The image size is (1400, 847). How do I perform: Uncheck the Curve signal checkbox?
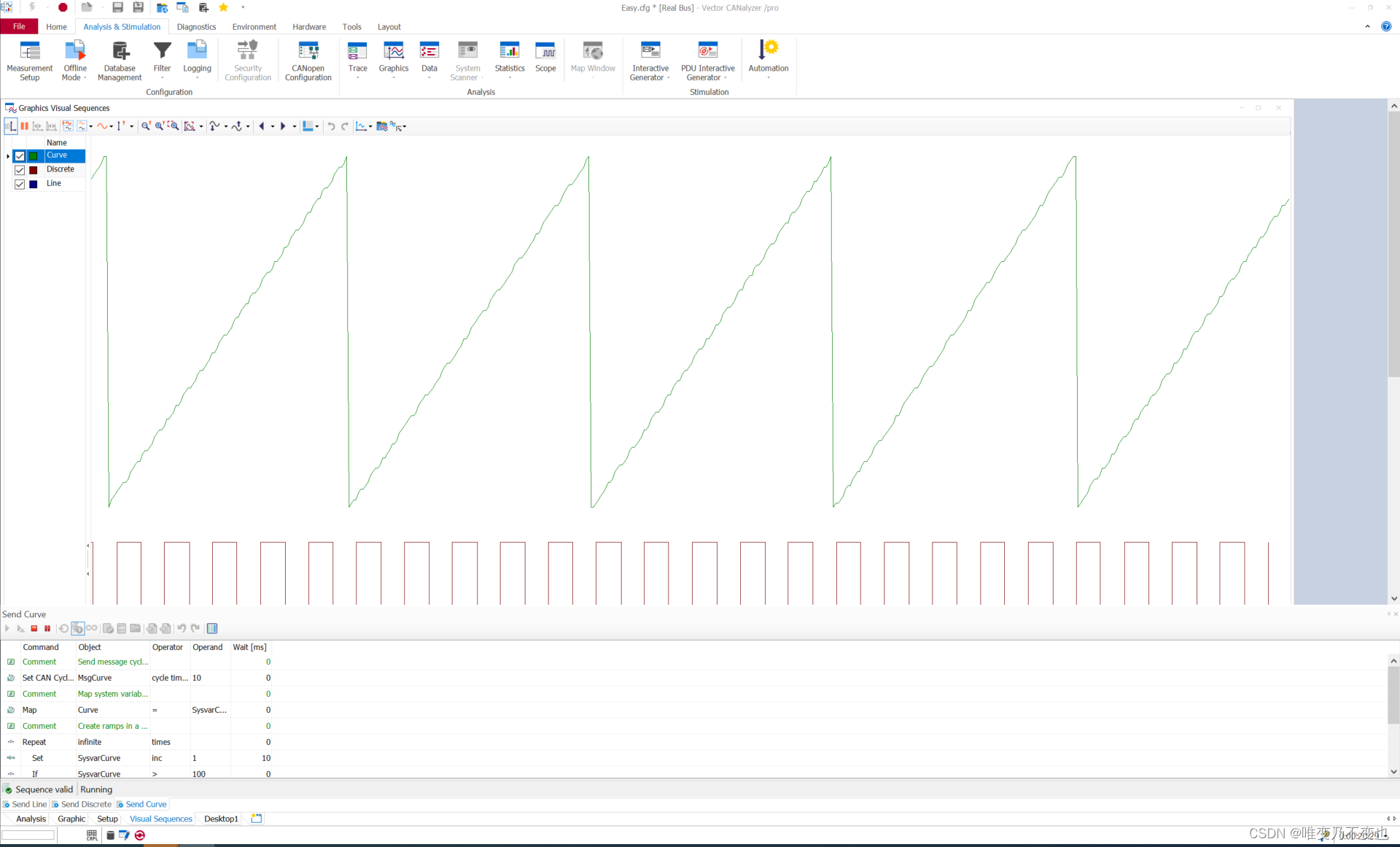(20, 155)
